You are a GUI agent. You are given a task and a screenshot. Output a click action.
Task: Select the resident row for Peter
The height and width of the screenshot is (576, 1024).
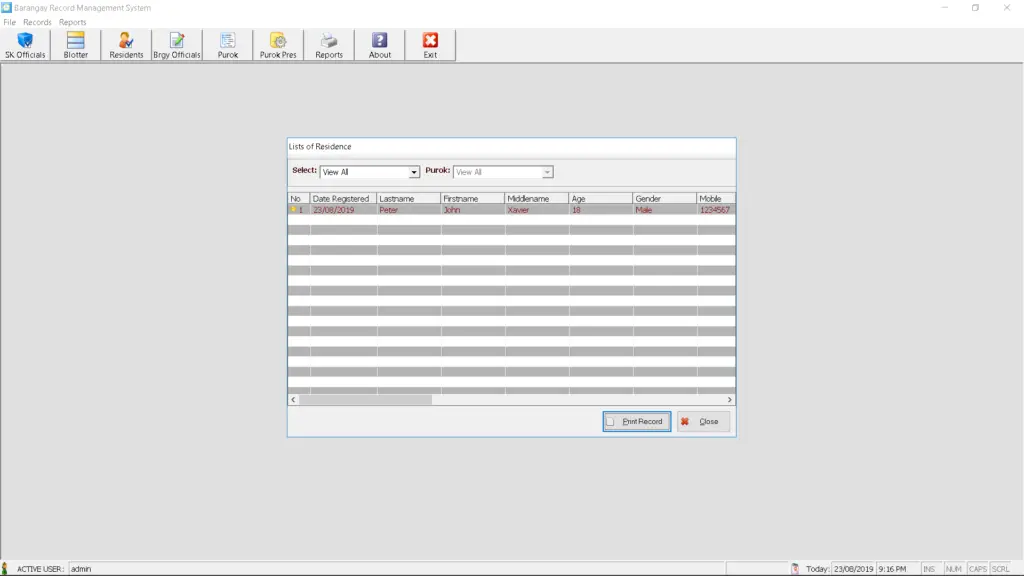tap(420, 207)
